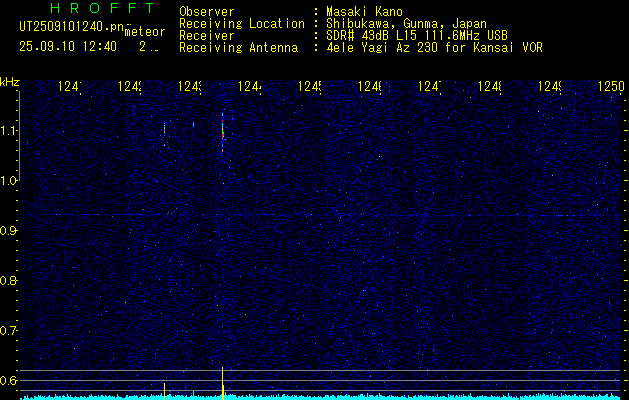Click the Observer label

(x=207, y=11)
